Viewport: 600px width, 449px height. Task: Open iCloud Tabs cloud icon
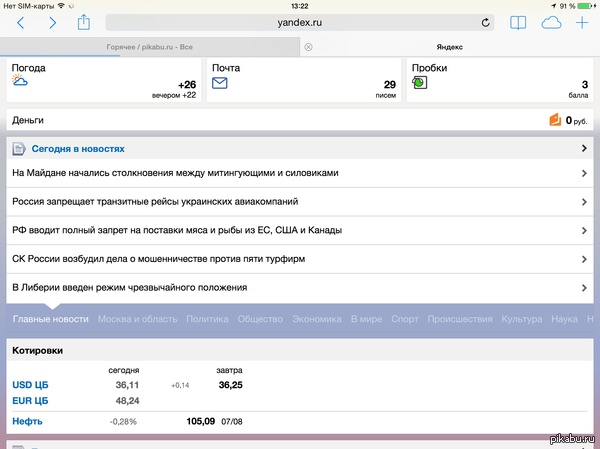[x=551, y=22]
